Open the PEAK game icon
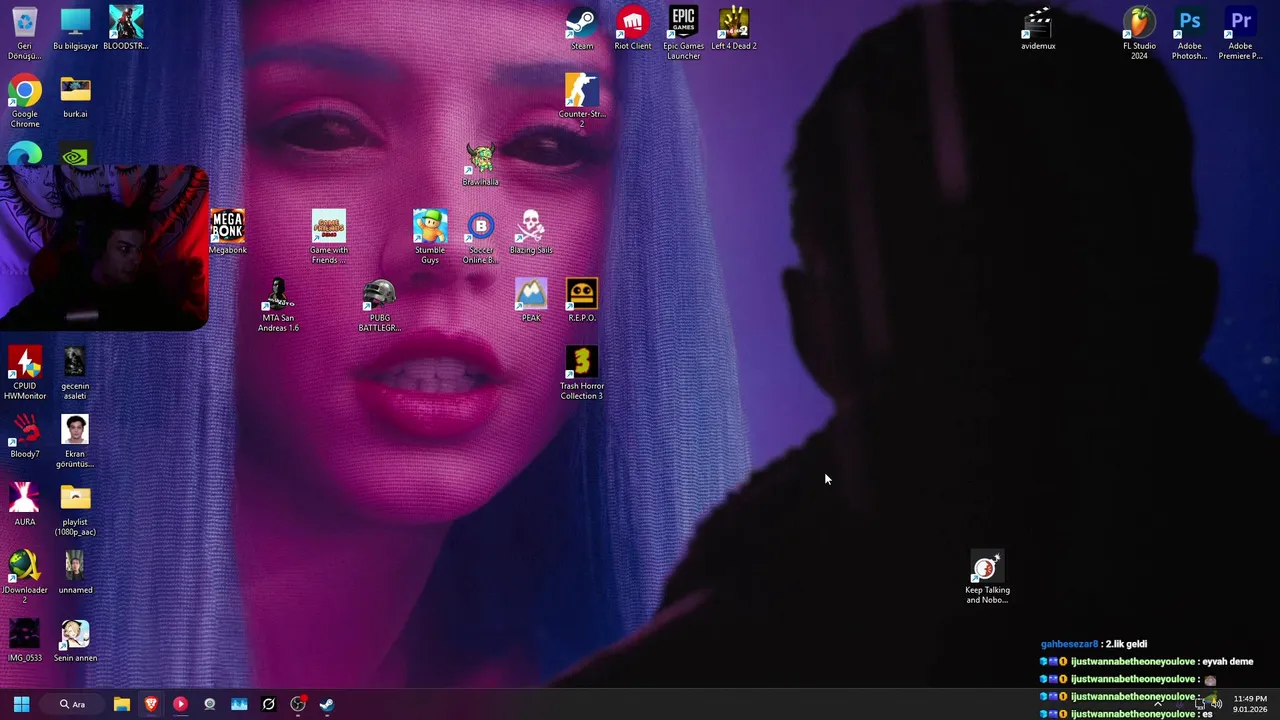The width and height of the screenshot is (1280, 720). pyautogui.click(x=530, y=300)
